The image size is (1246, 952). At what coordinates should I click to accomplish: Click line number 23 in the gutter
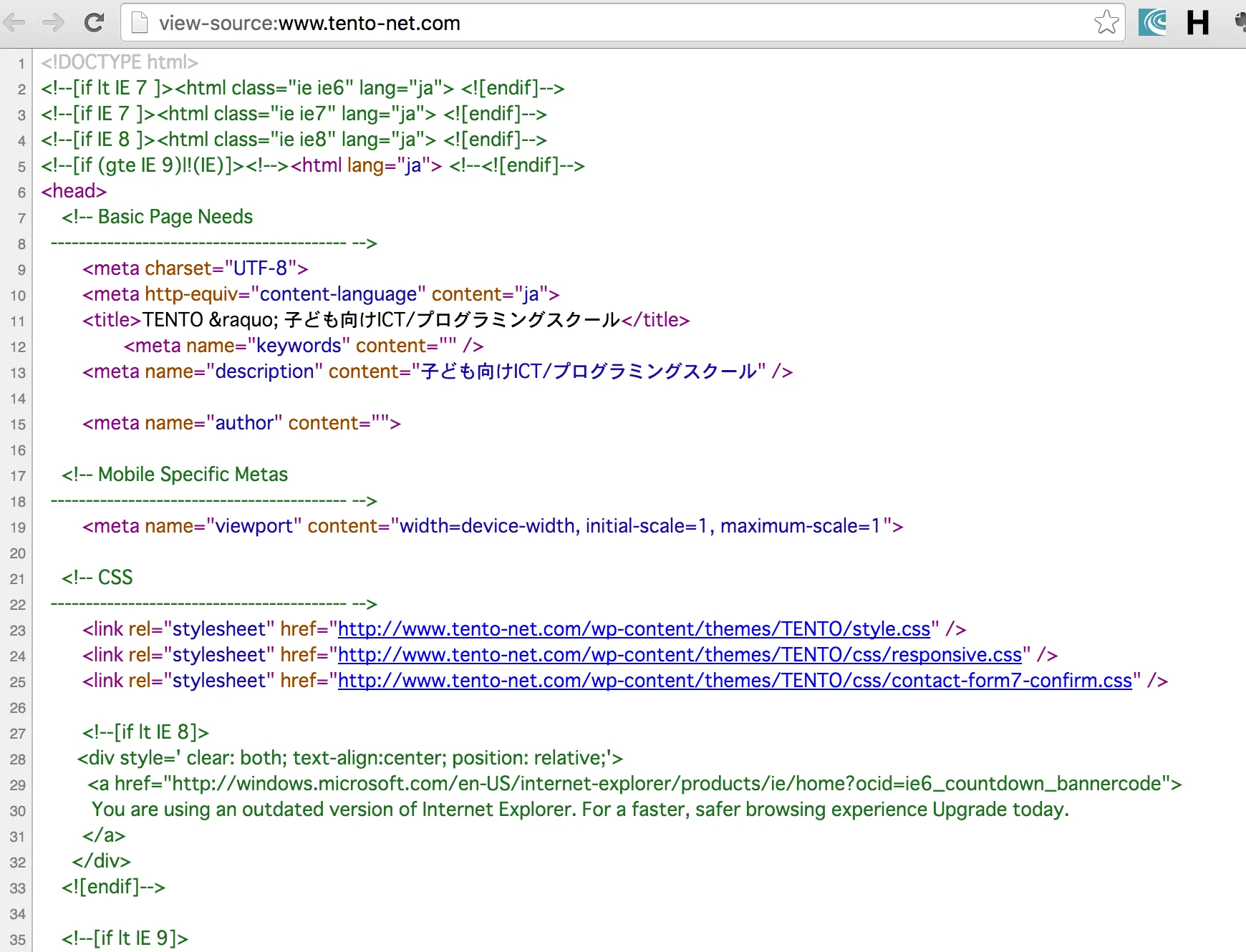18,631
